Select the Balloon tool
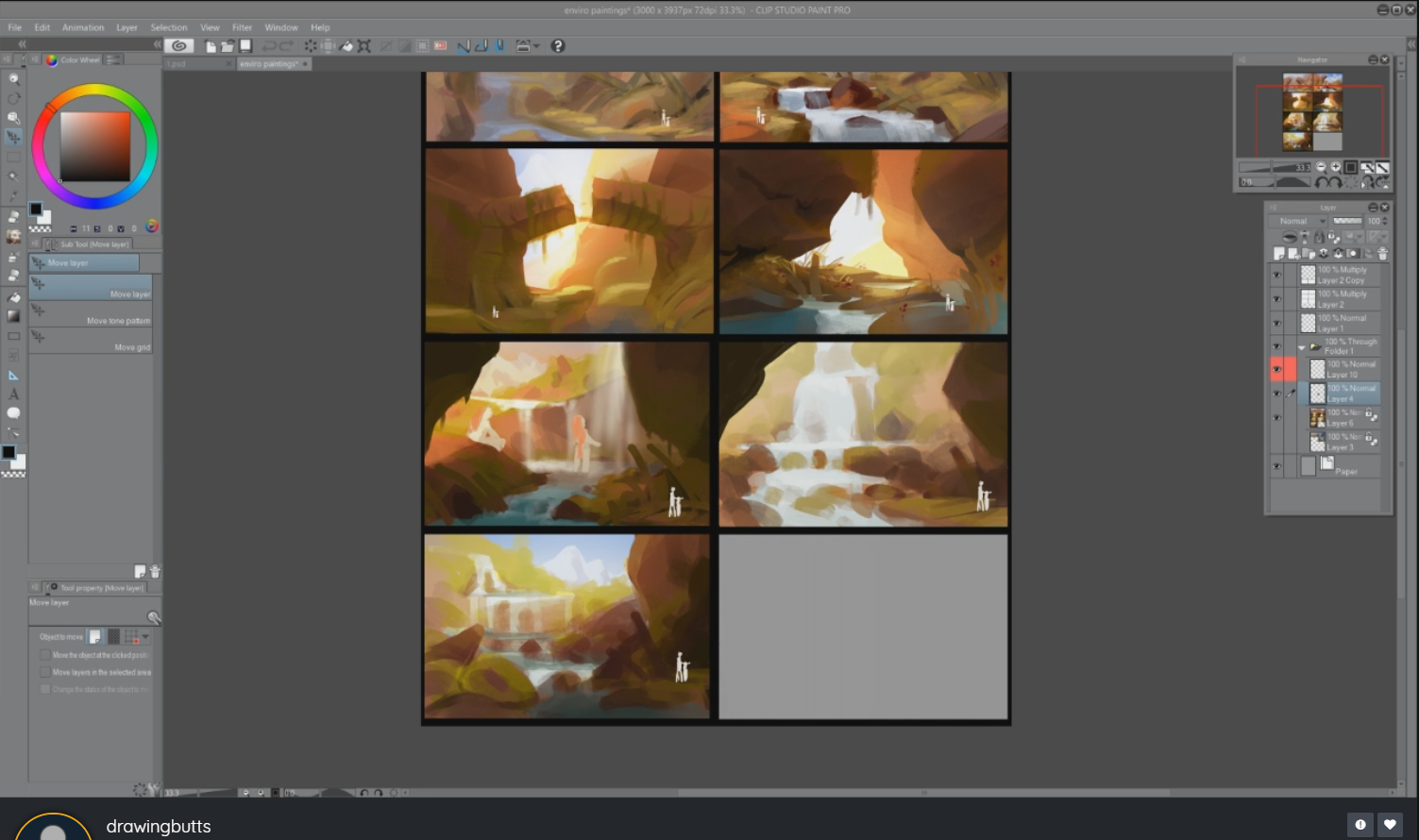Image resolution: width=1419 pixels, height=840 pixels. point(13,413)
